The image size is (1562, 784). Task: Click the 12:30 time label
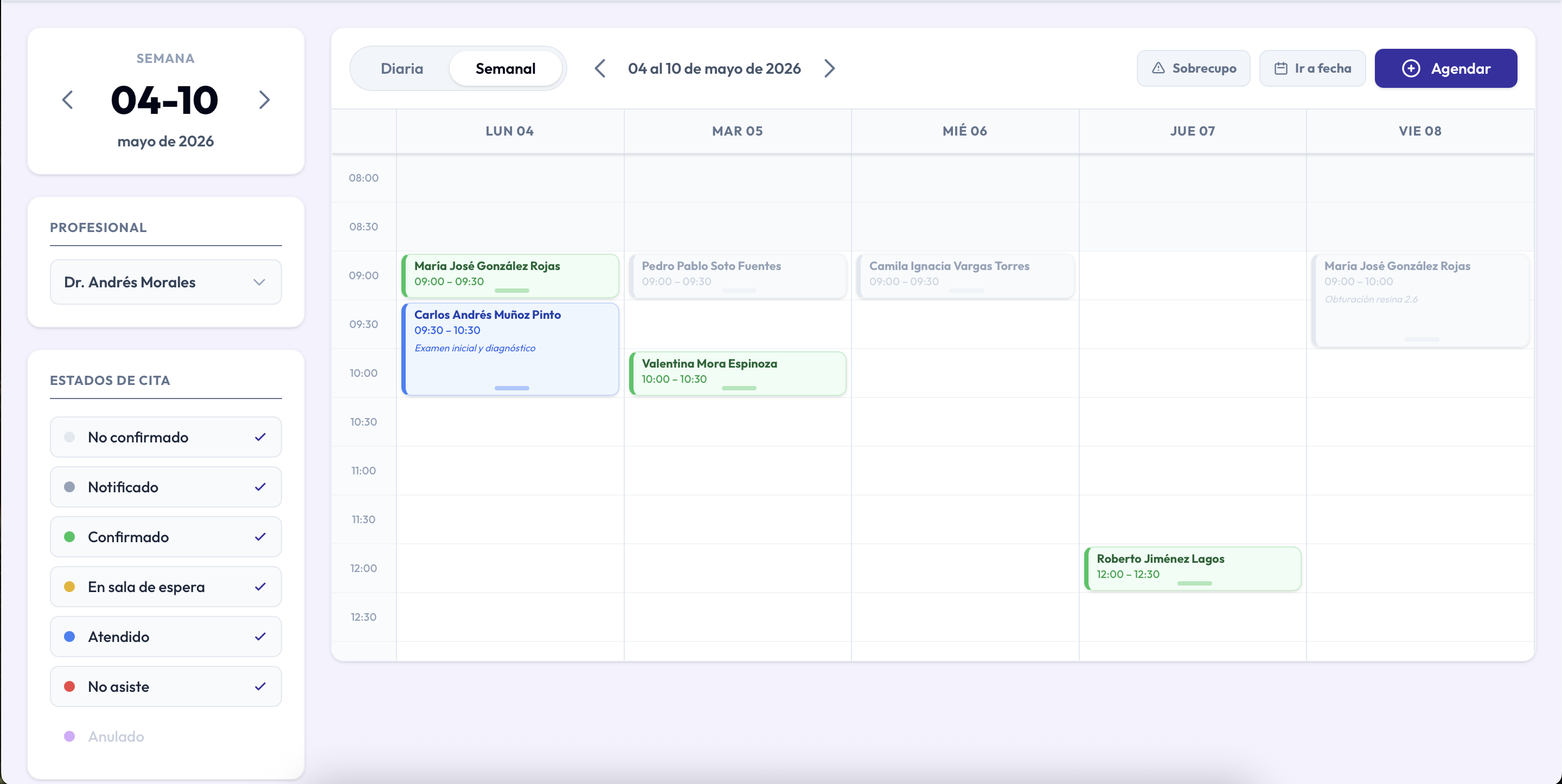pyautogui.click(x=363, y=617)
